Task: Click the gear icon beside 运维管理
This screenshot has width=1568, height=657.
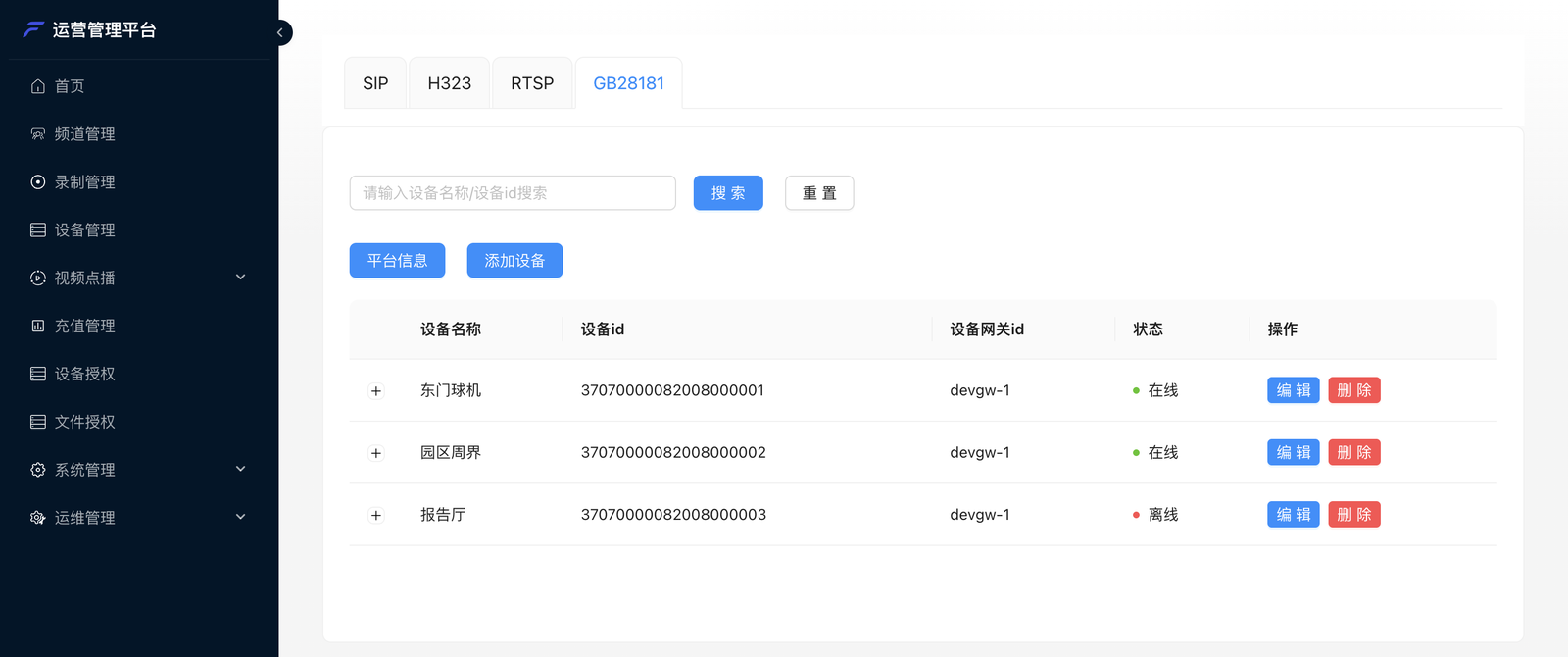Action: coord(38,518)
